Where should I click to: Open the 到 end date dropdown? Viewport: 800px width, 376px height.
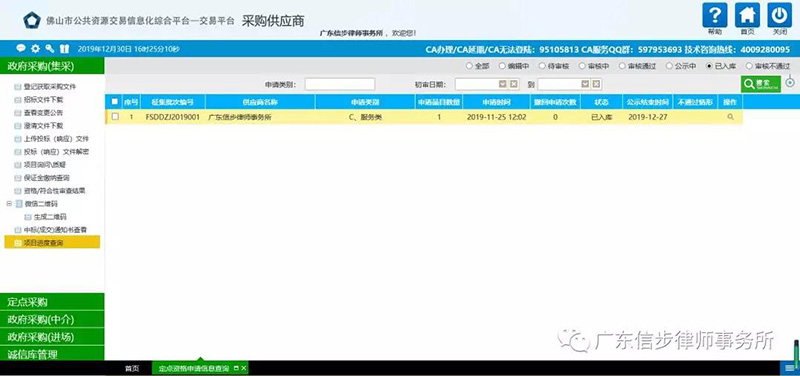(x=585, y=84)
